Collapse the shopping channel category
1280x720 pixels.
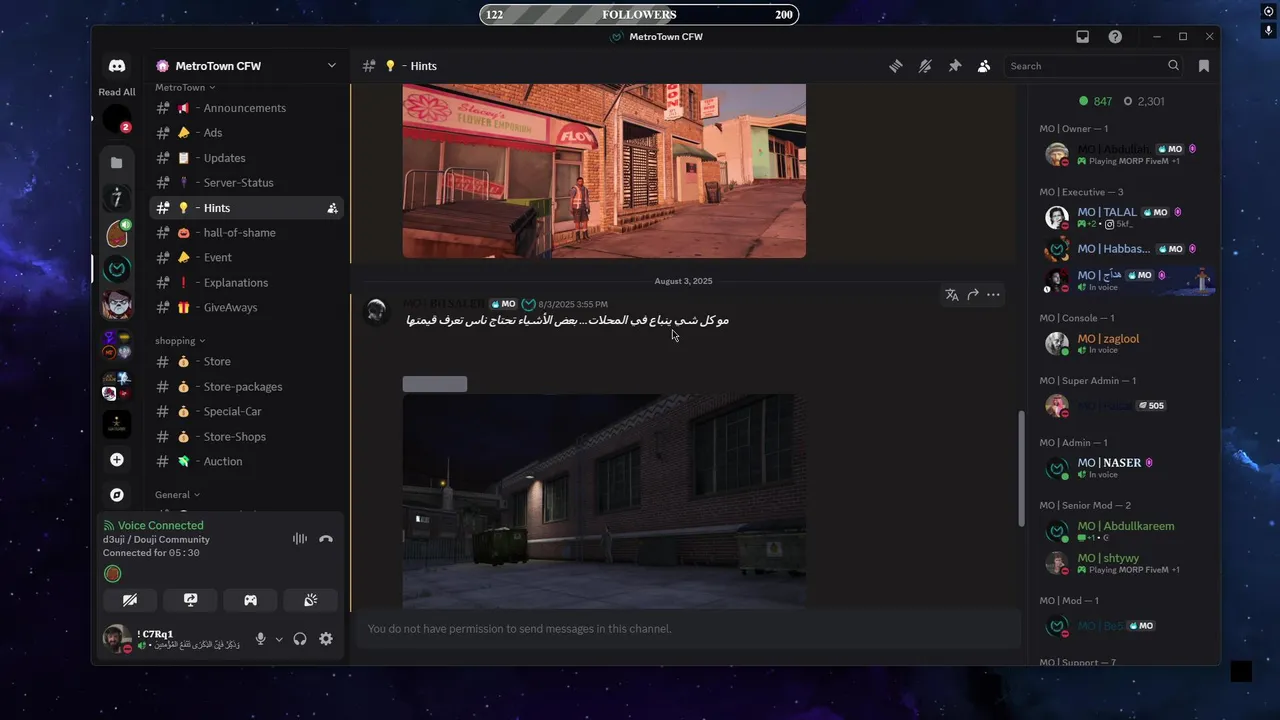[x=180, y=341]
